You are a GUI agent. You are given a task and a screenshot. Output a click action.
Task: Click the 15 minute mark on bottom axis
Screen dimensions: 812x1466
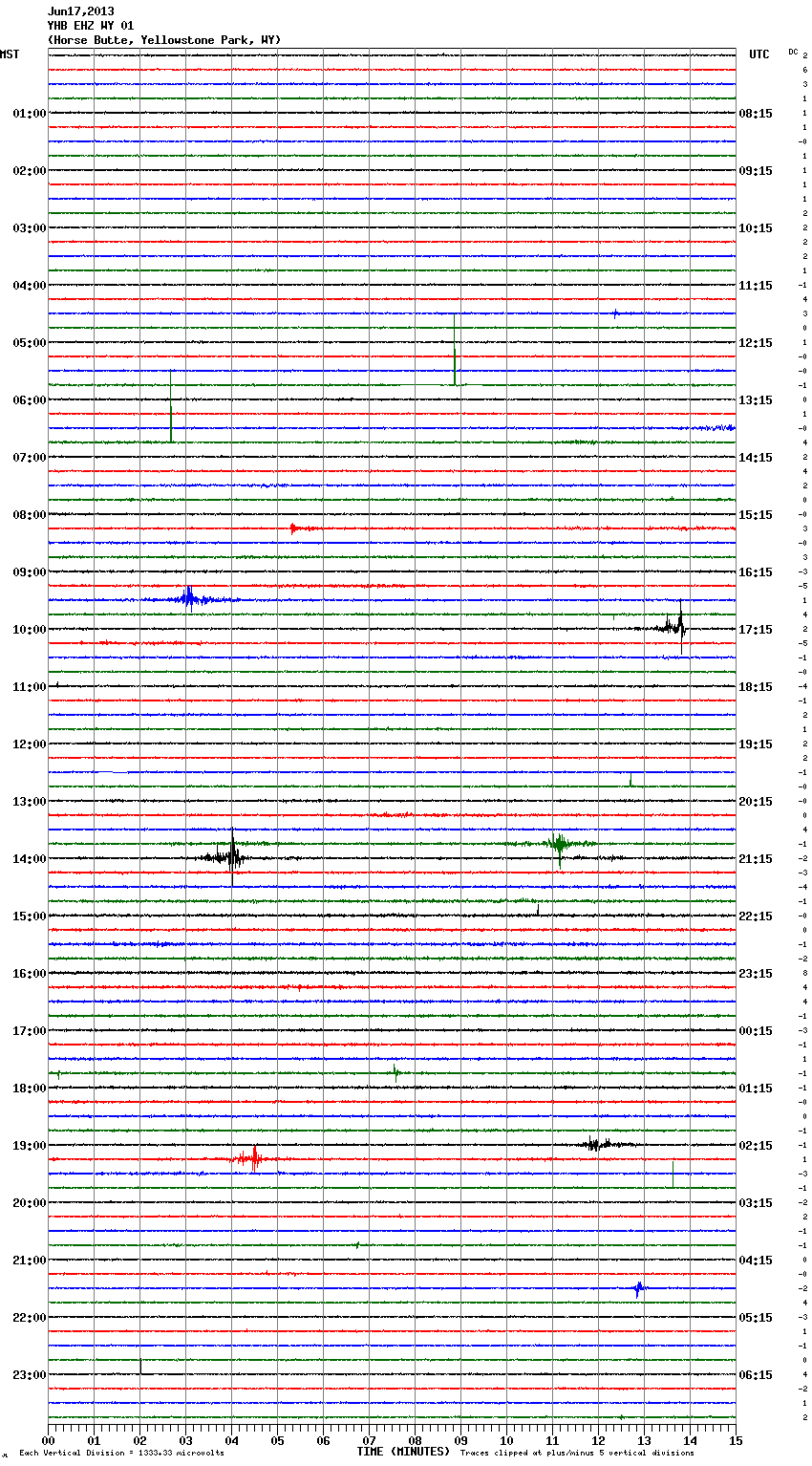point(735,1440)
